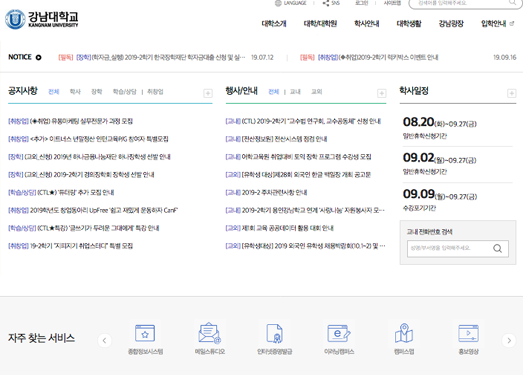
Task: Open the 전산시스템 점검 안내 notice
Action: [276, 139]
